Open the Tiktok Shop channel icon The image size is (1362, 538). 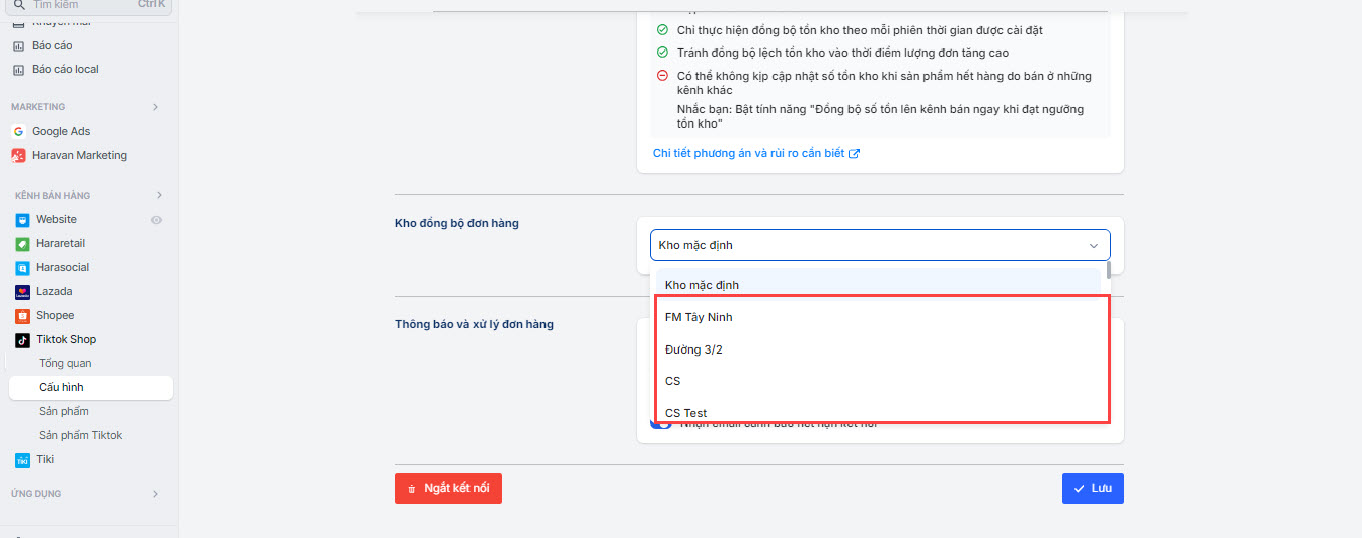point(22,339)
